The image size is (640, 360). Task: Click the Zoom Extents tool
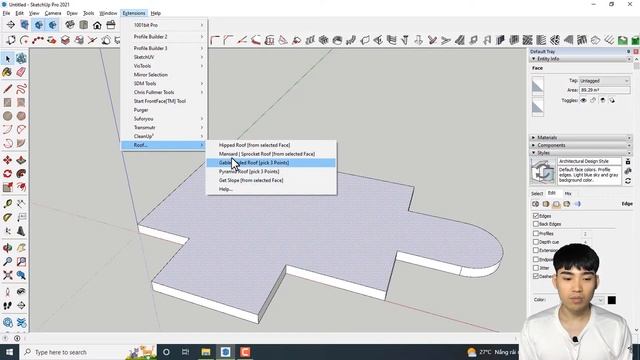[7, 276]
